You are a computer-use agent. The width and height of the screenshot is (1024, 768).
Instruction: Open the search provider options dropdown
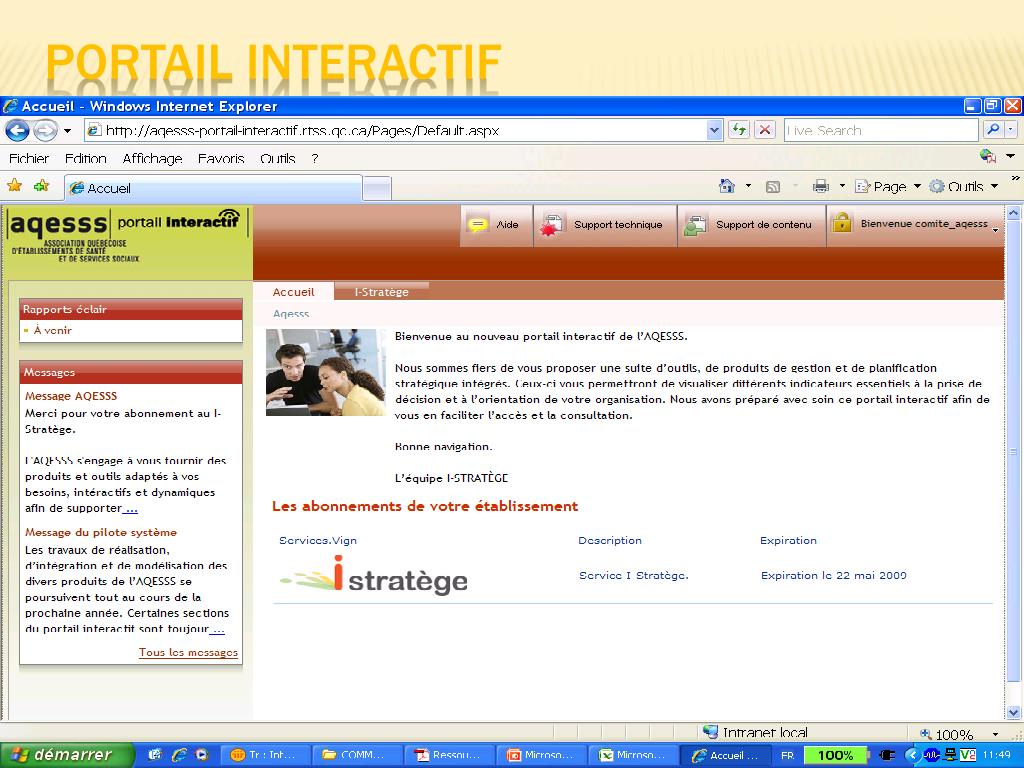coord(1011,130)
